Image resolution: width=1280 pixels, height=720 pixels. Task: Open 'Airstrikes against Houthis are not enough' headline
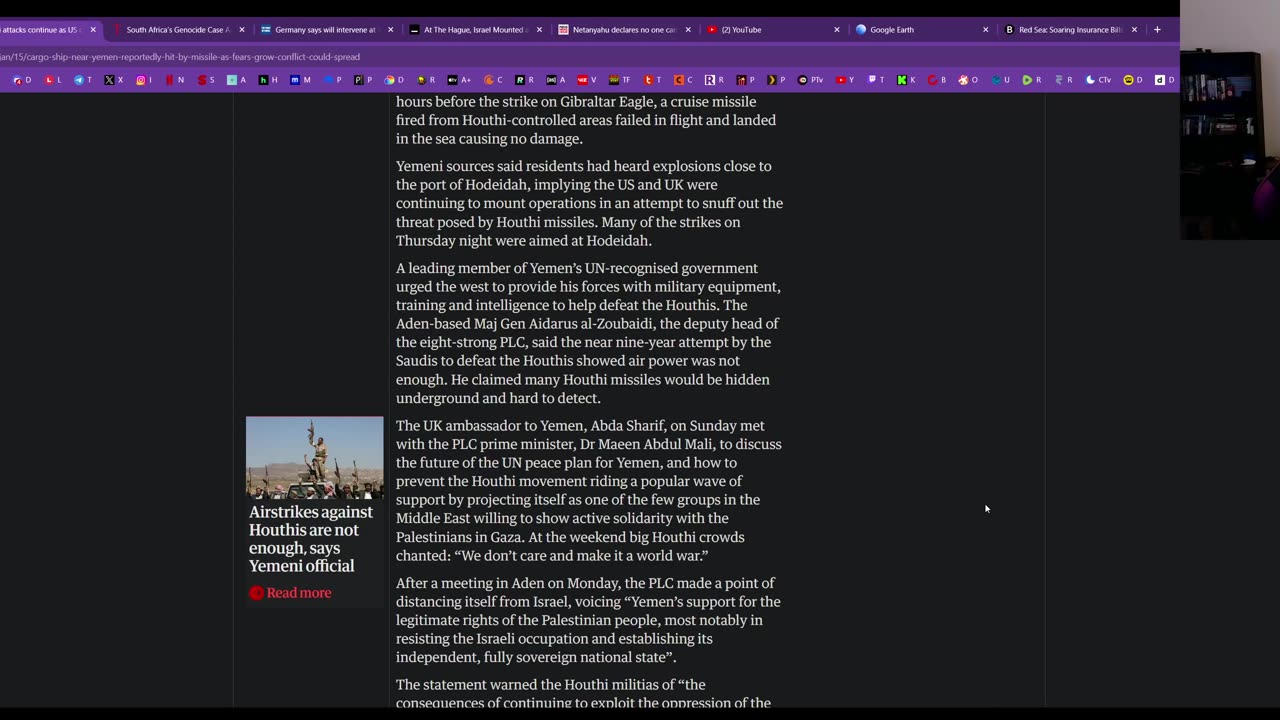[x=311, y=539]
